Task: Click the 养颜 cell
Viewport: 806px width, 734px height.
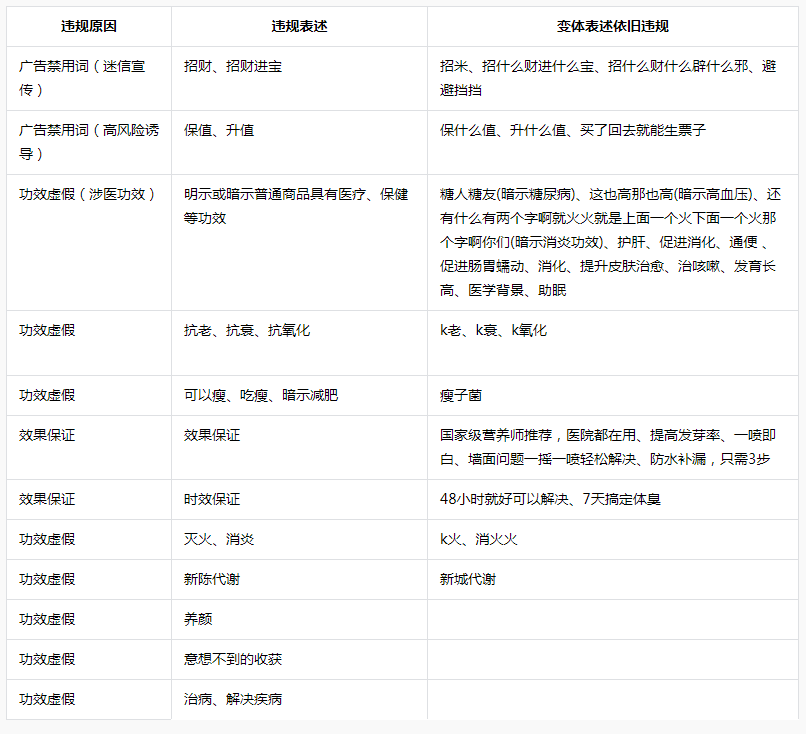Action: [x=299, y=619]
